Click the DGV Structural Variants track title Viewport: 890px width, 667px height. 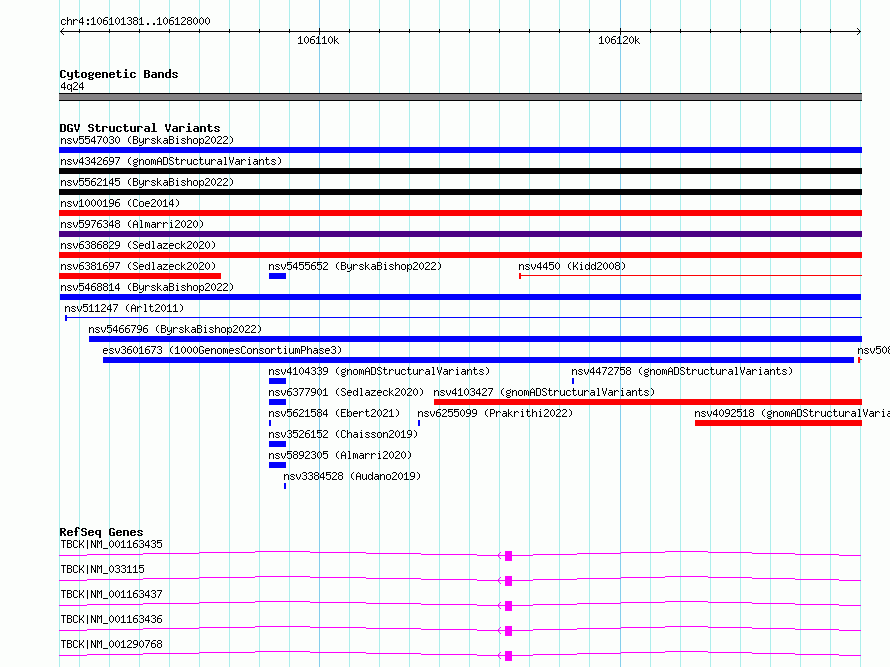point(140,128)
